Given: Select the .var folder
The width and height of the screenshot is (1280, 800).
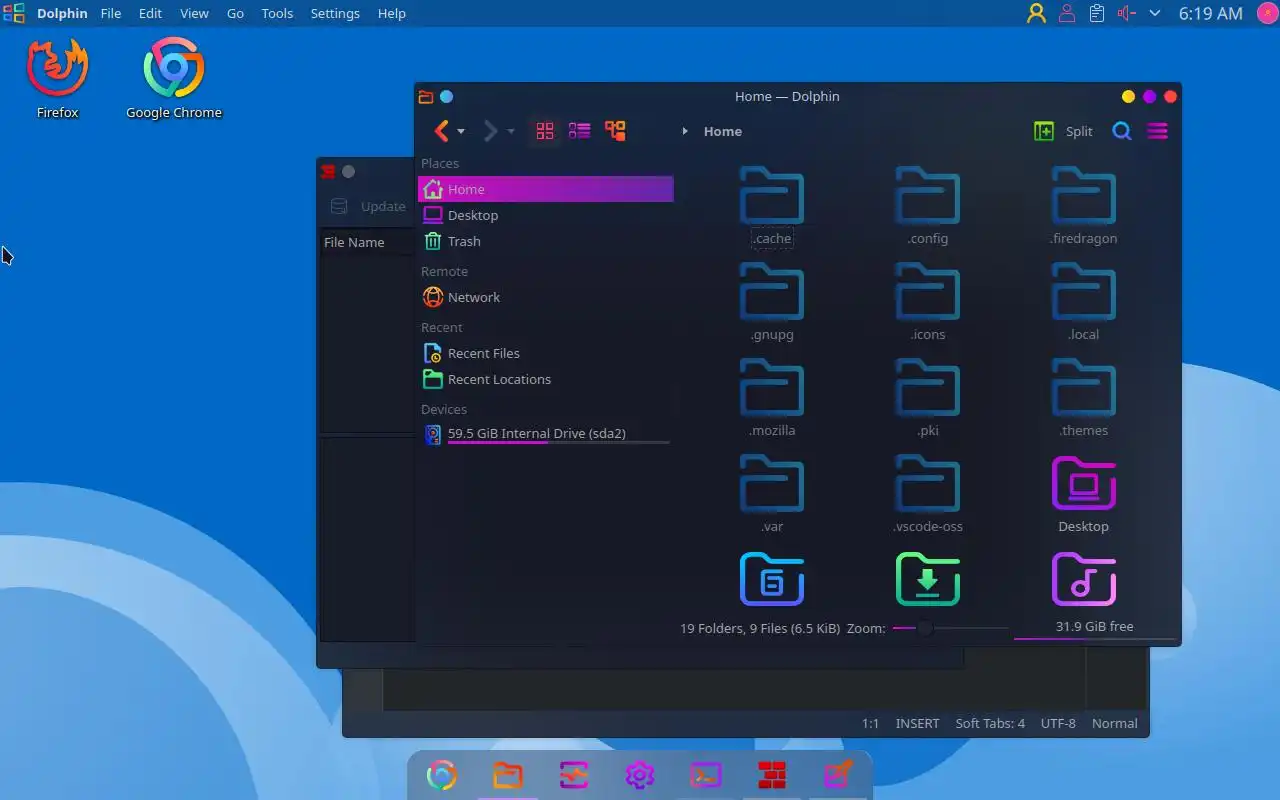Looking at the screenshot, I should (x=772, y=494).
